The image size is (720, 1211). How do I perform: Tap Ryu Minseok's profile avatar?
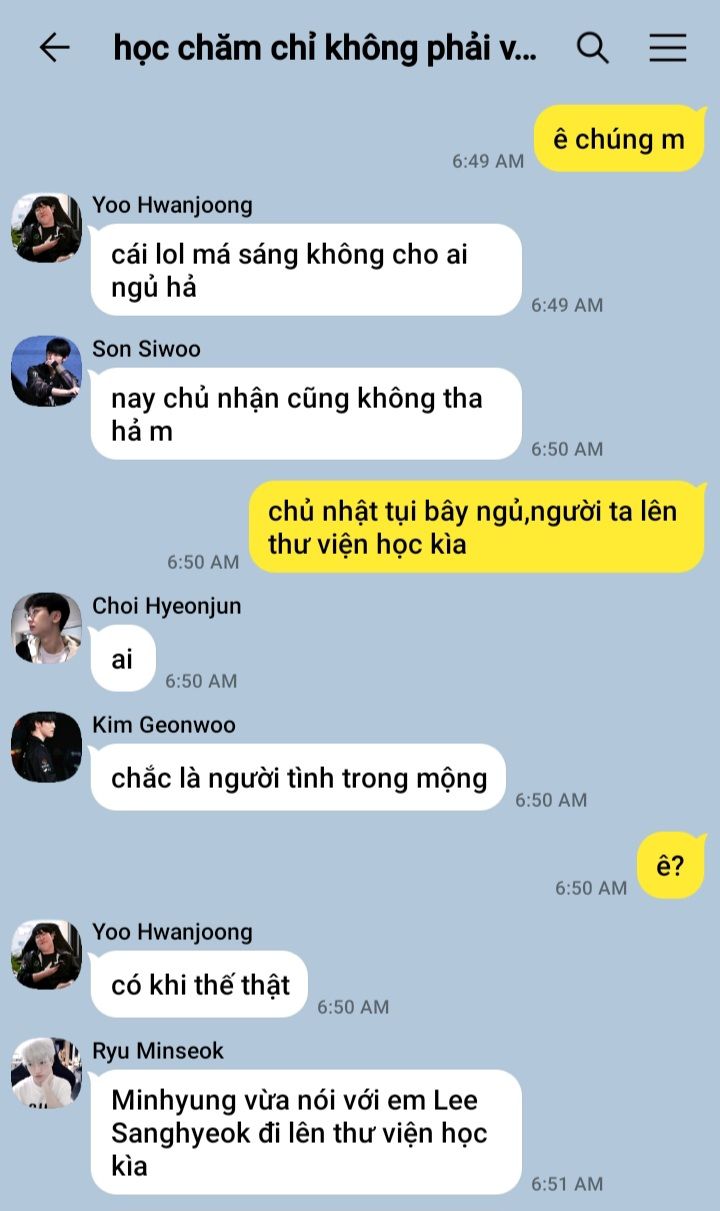click(x=46, y=1074)
